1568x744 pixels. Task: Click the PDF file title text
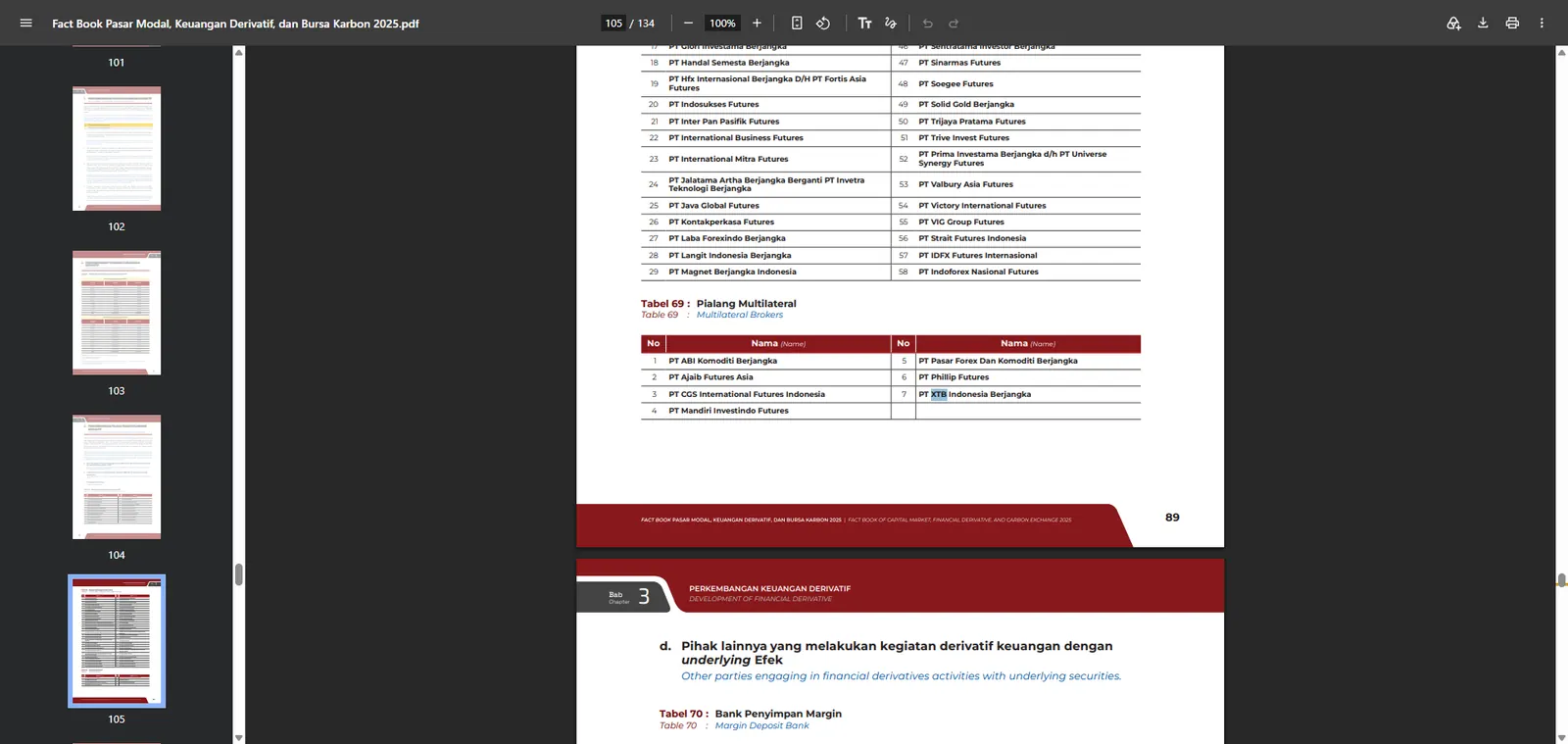(x=235, y=24)
